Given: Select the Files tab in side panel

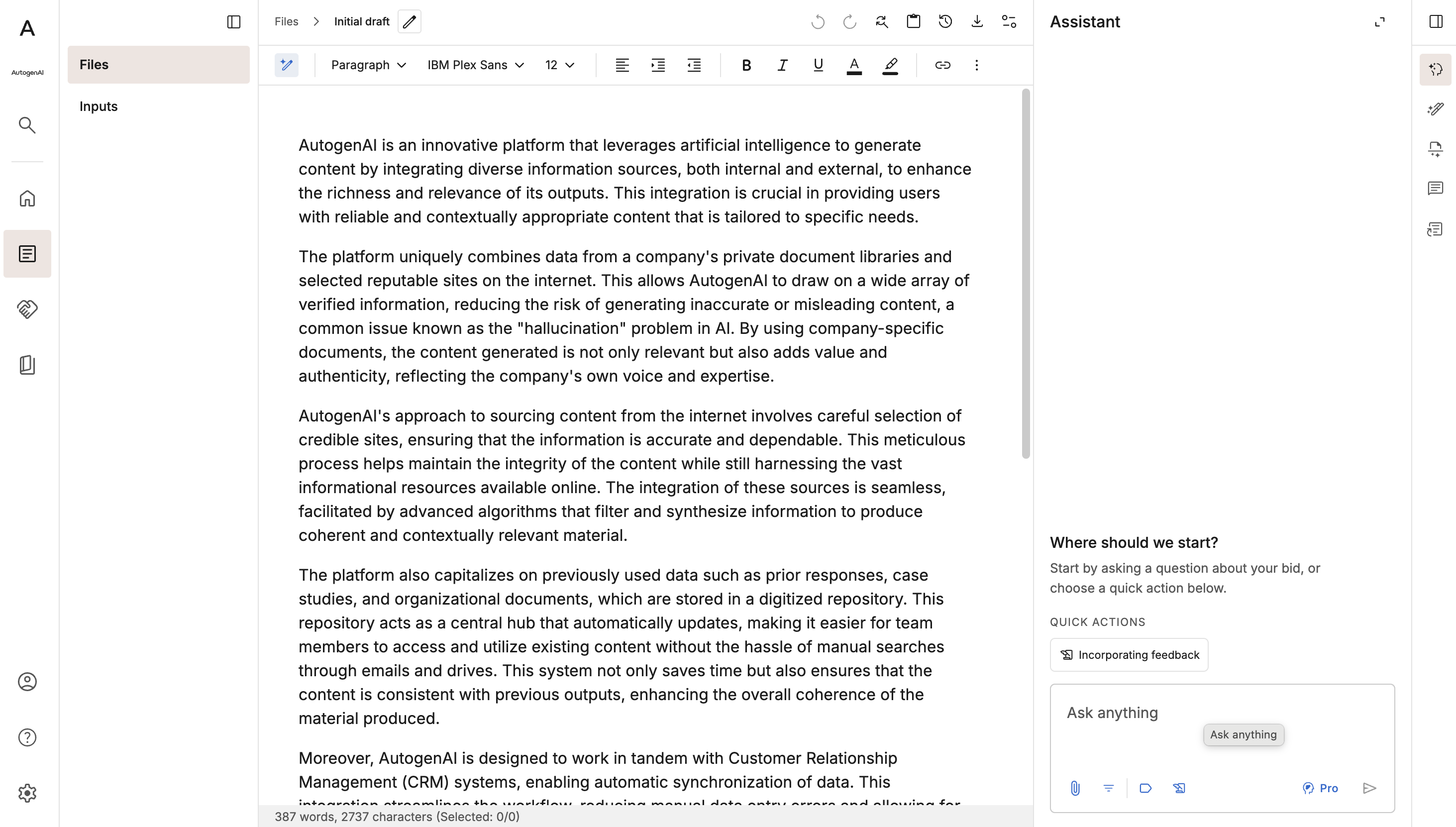Looking at the screenshot, I should pos(158,65).
